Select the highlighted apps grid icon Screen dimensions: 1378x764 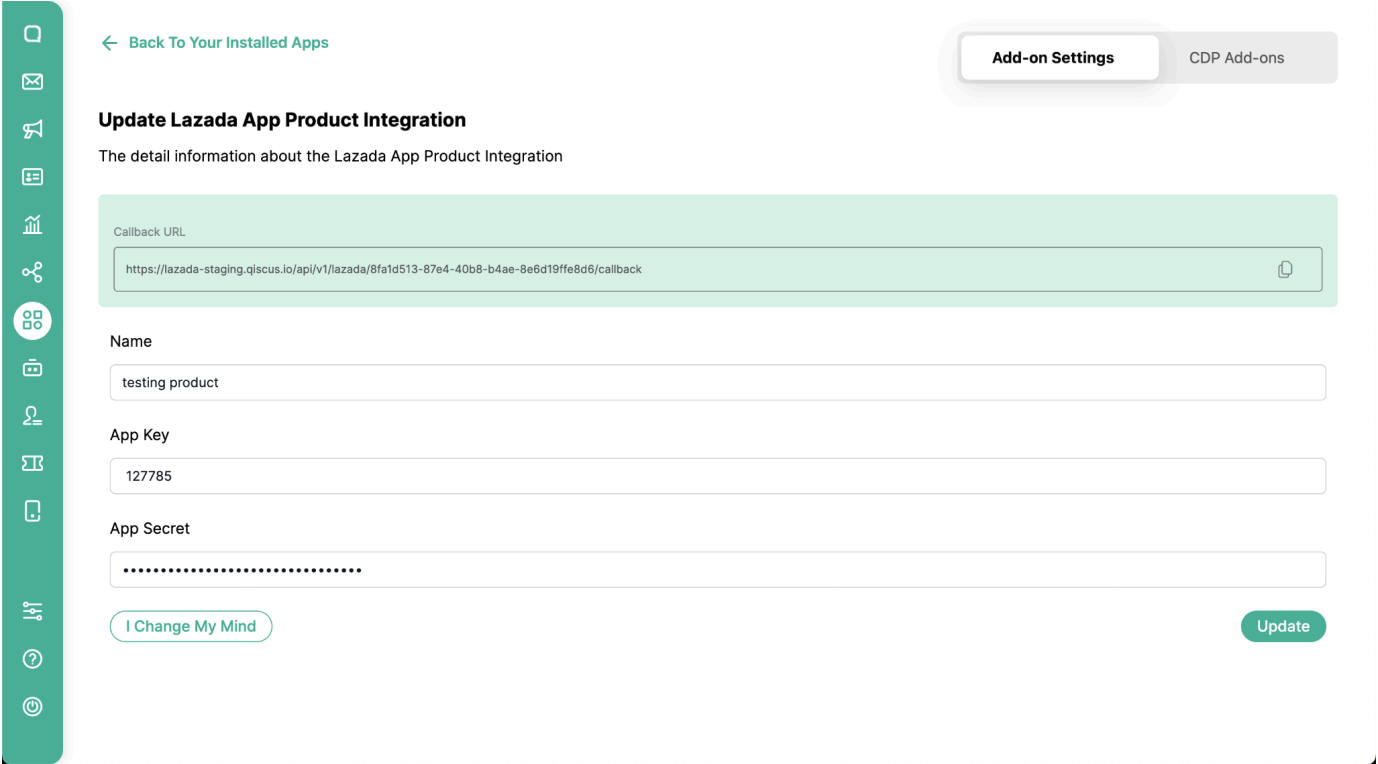(32, 320)
